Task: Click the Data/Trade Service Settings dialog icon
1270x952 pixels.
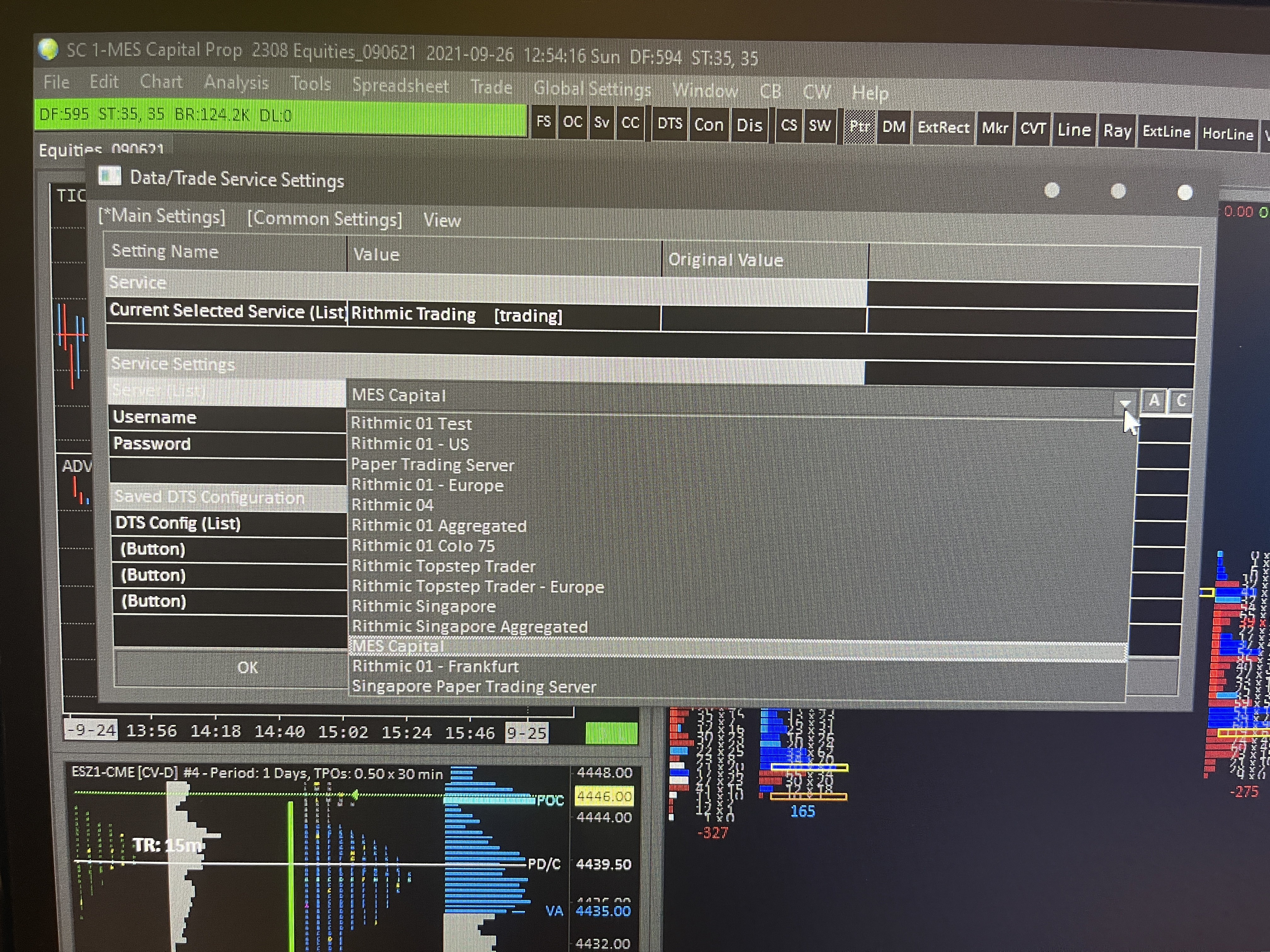Action: point(110,176)
